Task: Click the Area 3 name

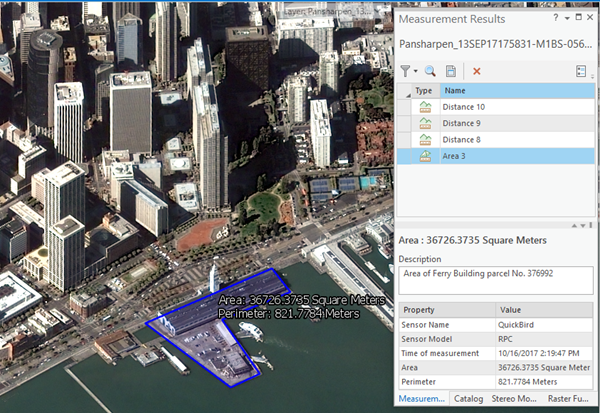Action: (x=454, y=156)
